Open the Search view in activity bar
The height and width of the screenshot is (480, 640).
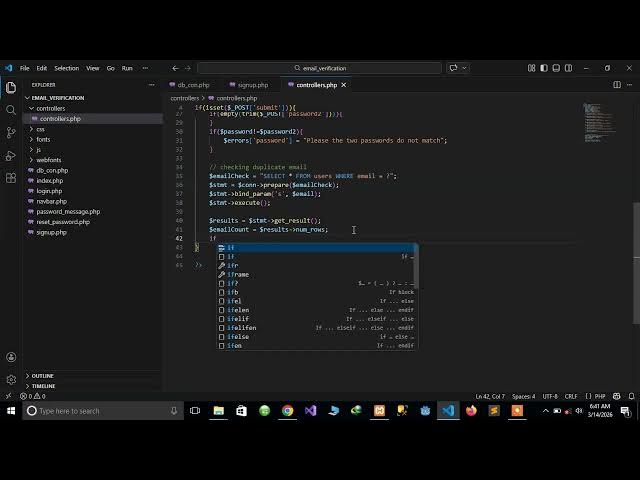coord(11,110)
